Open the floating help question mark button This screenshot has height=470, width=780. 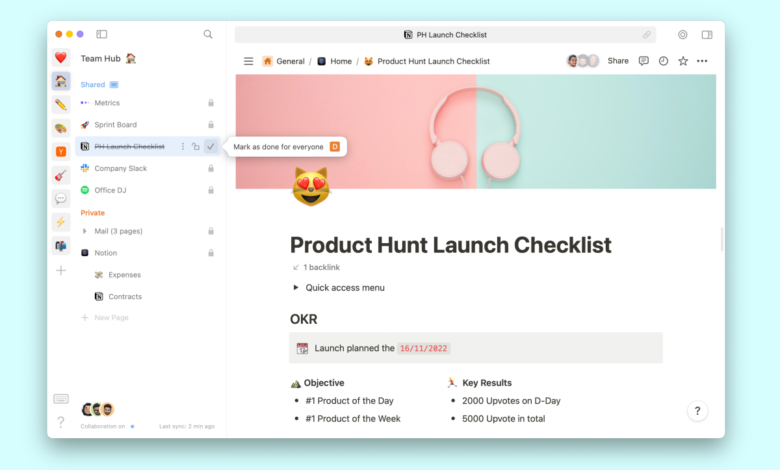point(697,411)
